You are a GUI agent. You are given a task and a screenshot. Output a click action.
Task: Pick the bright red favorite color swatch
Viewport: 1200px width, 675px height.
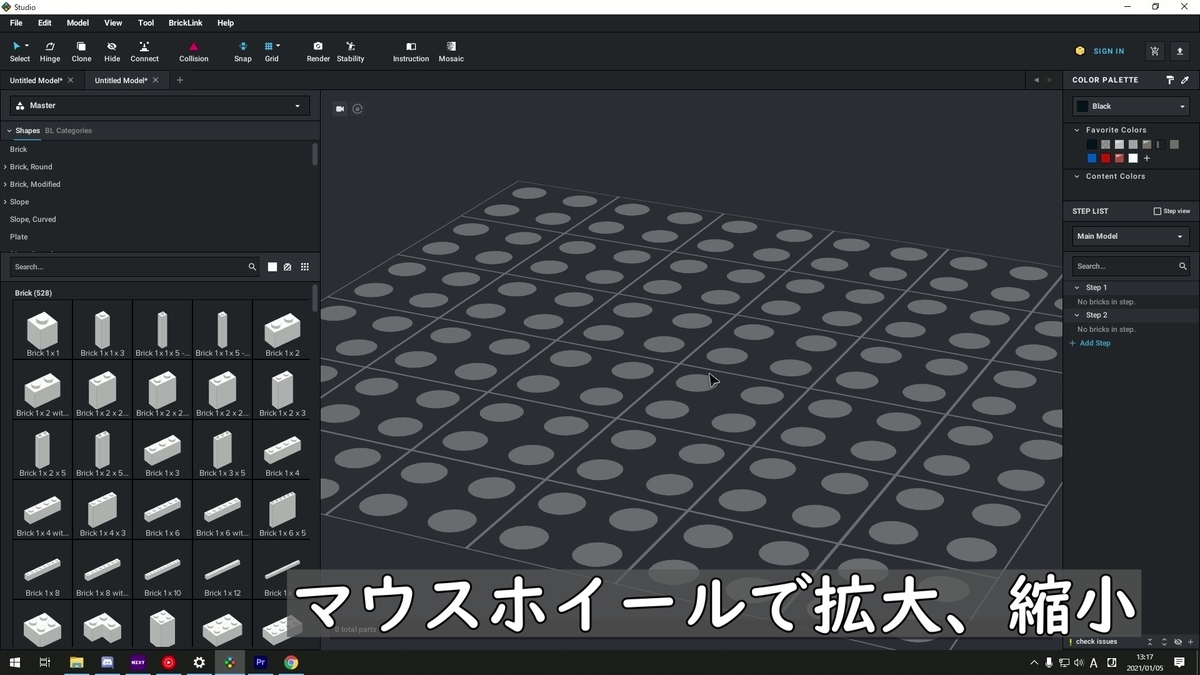1106,158
